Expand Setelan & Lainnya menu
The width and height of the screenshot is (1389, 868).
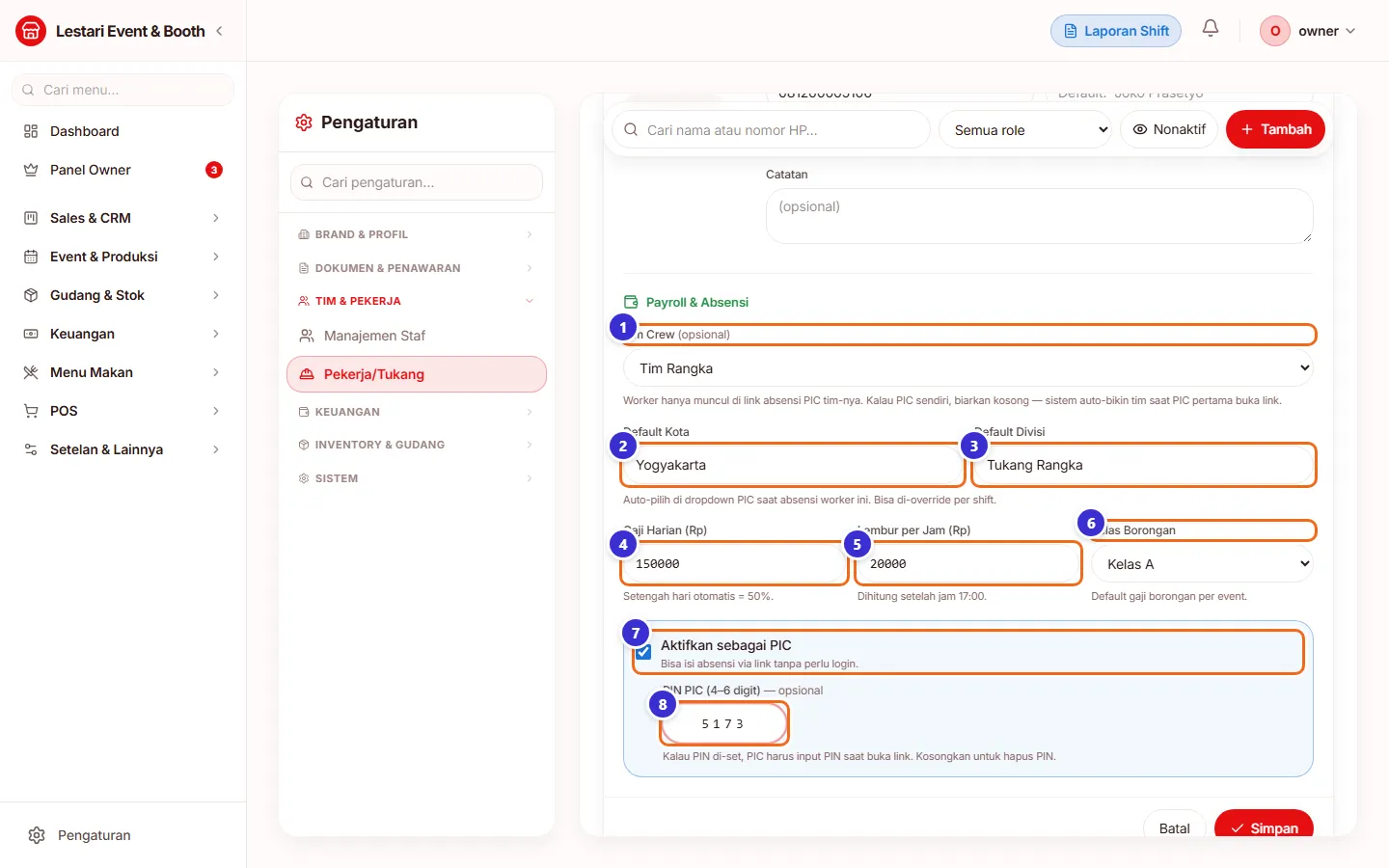tap(123, 449)
